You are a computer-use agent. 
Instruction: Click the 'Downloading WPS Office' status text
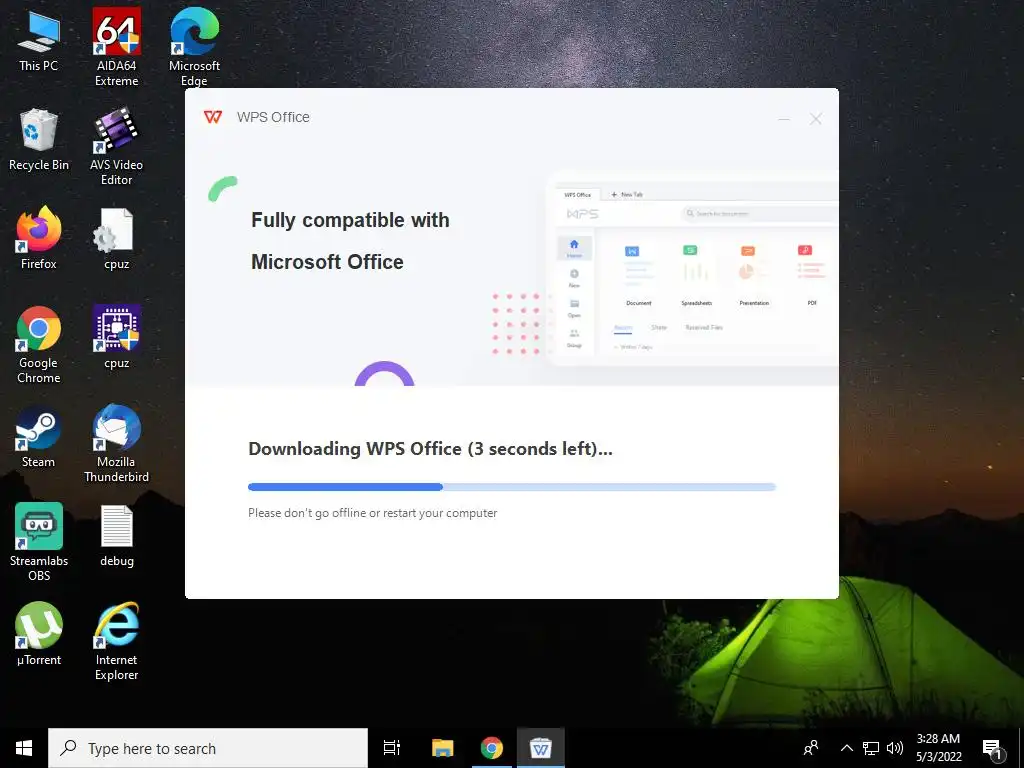(x=430, y=449)
